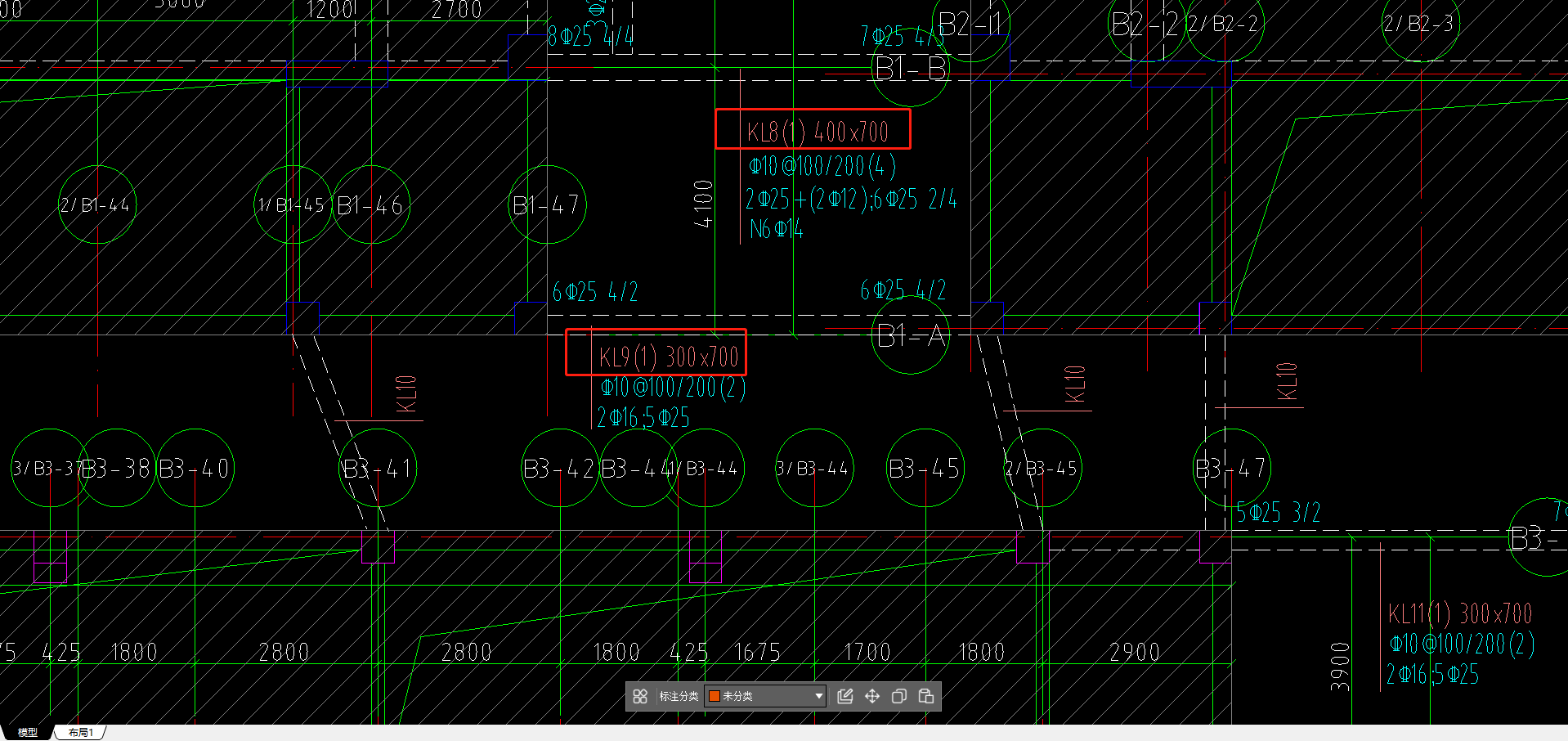The width and height of the screenshot is (1568, 741).
Task: Click the 2/B3-45 axis bubble
Action: [x=1042, y=468]
